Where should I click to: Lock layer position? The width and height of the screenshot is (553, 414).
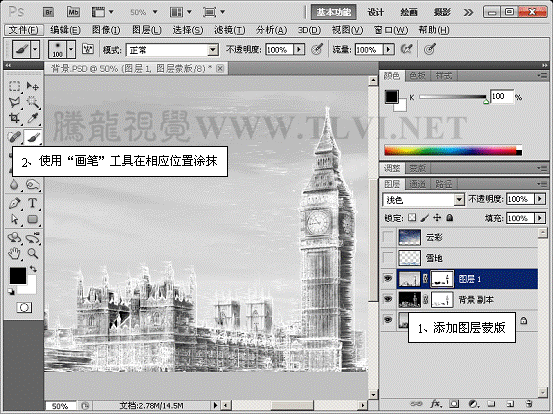[437, 218]
